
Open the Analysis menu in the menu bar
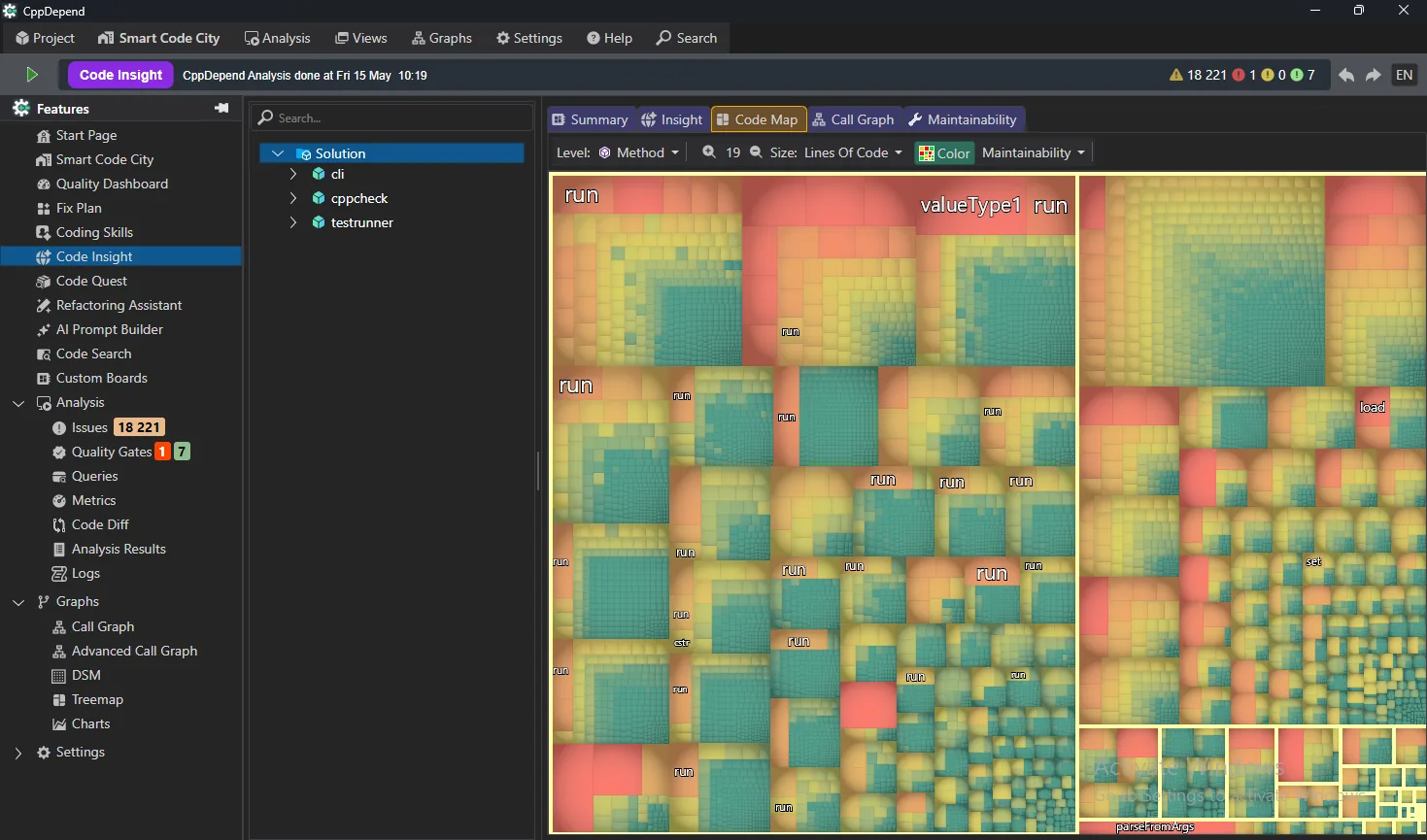click(x=278, y=38)
